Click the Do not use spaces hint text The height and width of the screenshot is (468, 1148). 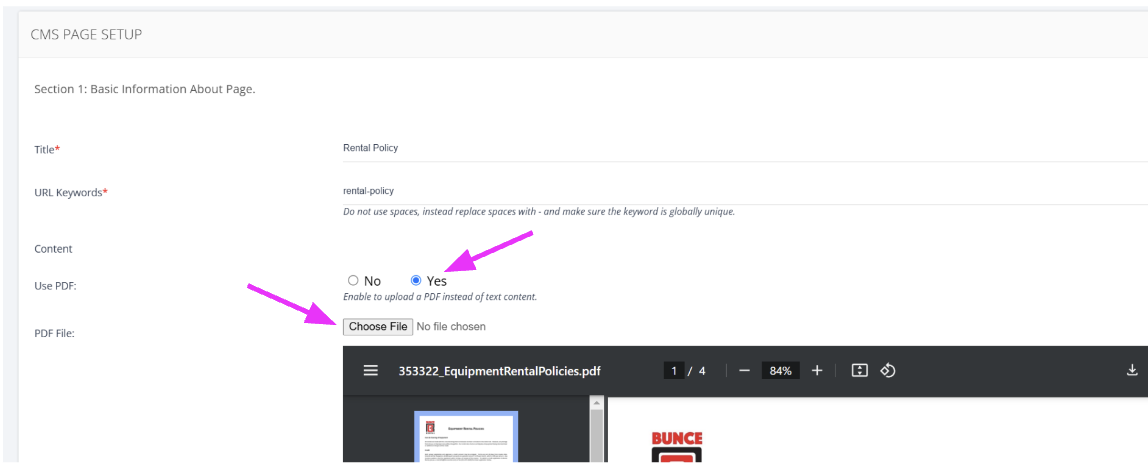click(539, 212)
